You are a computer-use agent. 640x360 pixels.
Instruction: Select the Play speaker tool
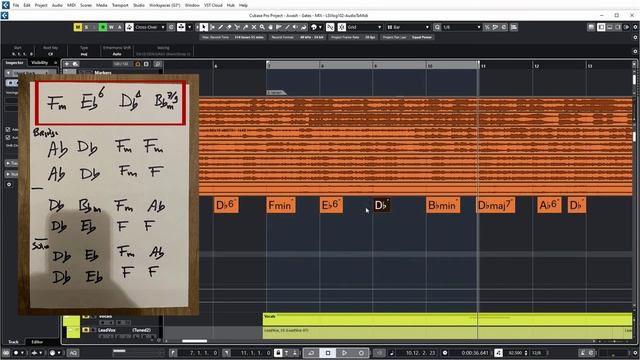tap(295, 27)
